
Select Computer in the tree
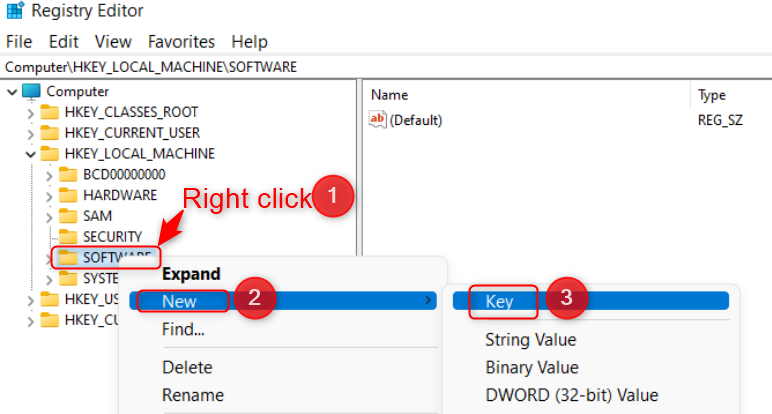coord(77,92)
